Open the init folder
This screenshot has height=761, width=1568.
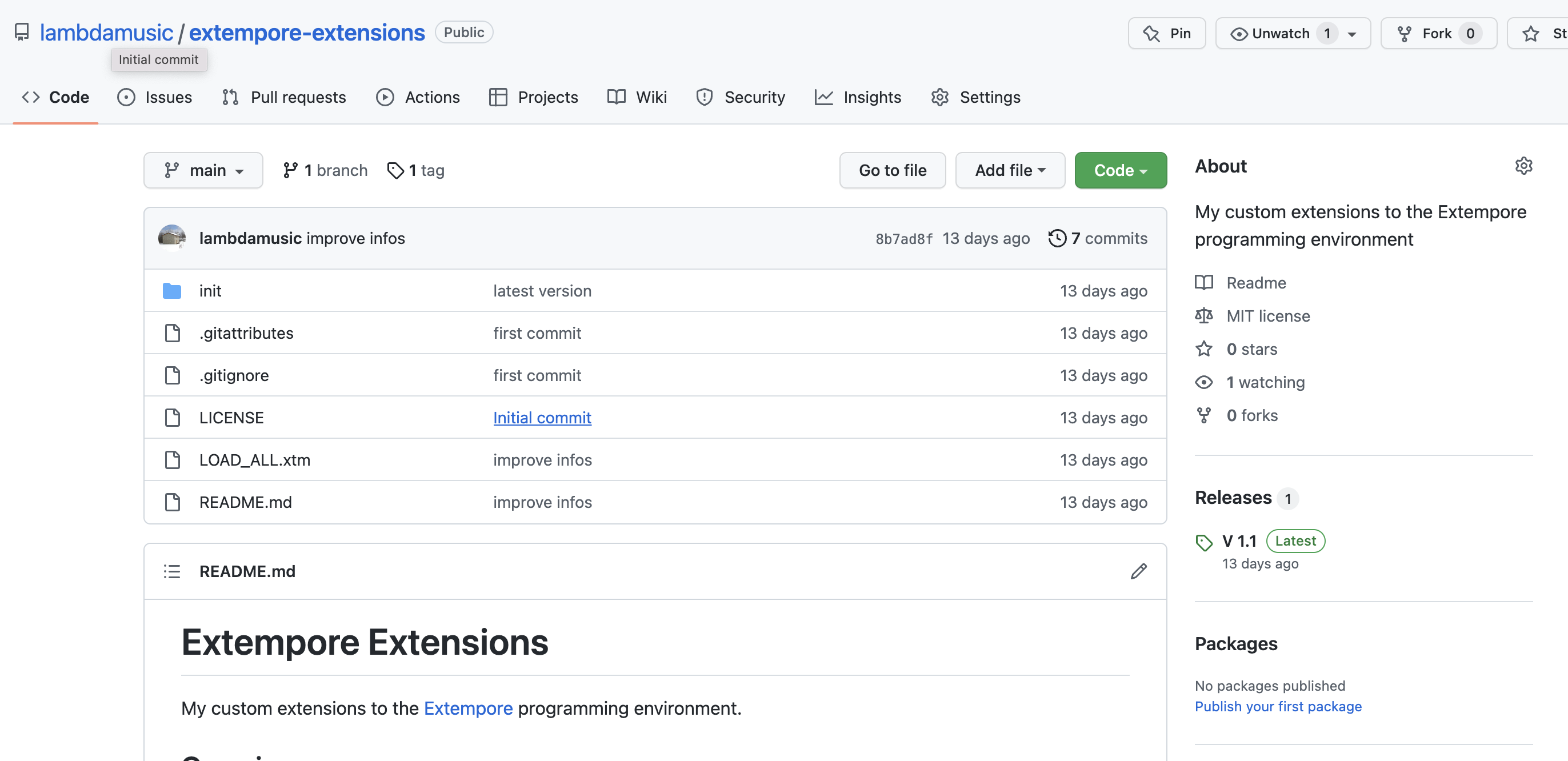[210, 291]
